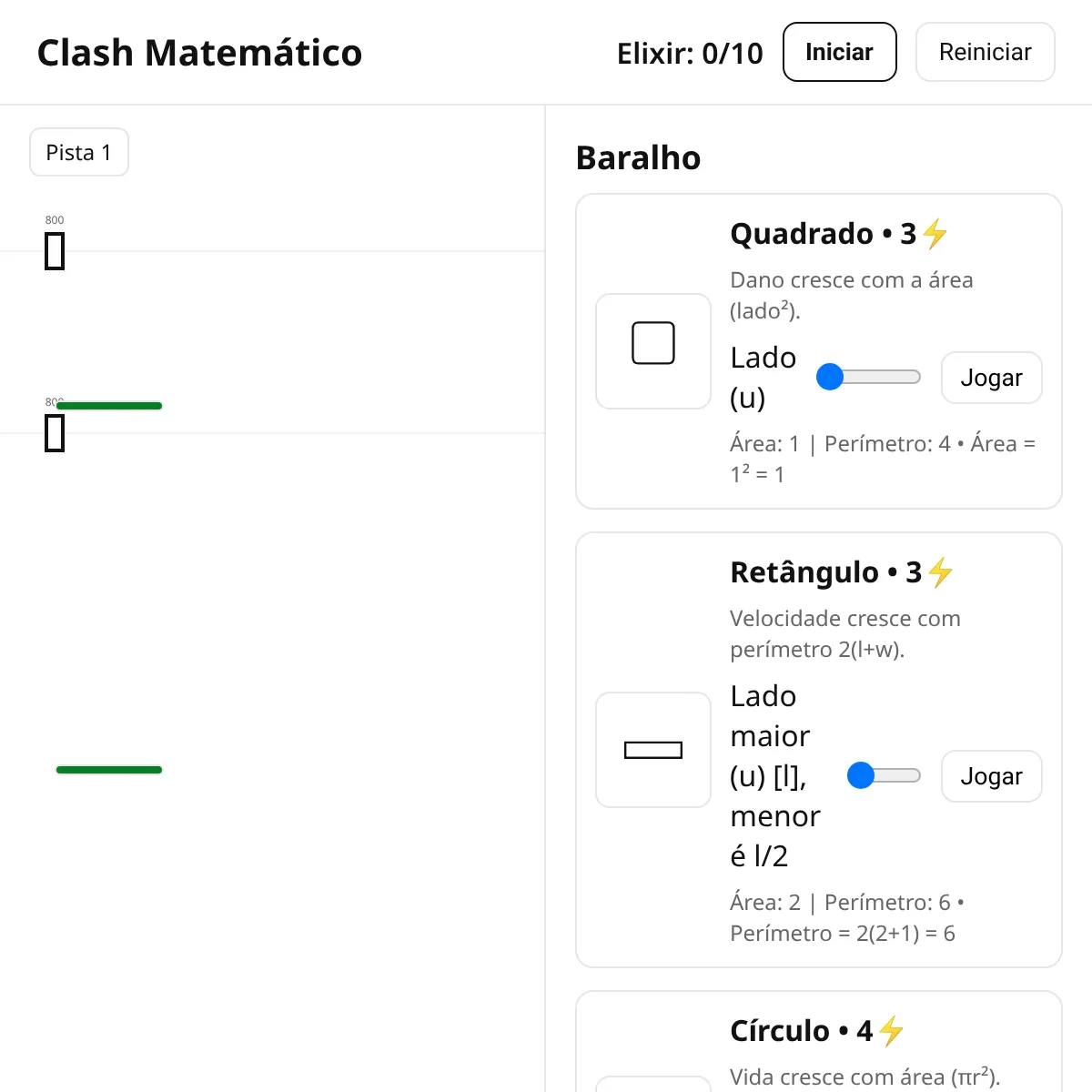Viewport: 1092px width, 1092px height.
Task: Start the game with Iniciar
Action: coord(840,52)
